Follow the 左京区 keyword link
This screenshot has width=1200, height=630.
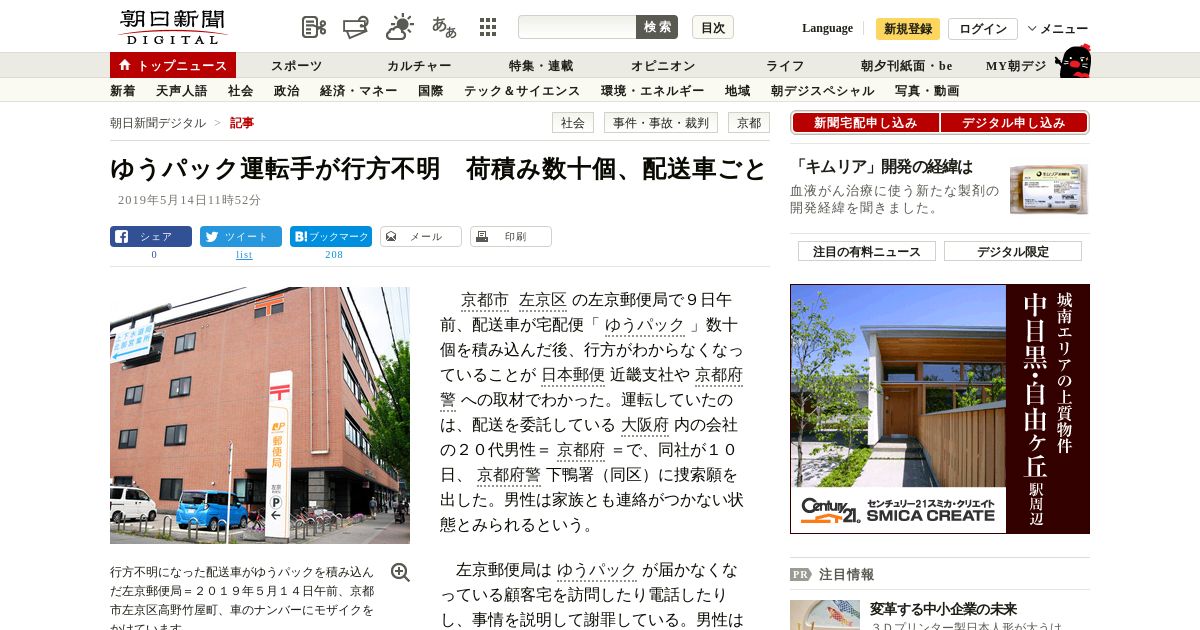[543, 300]
